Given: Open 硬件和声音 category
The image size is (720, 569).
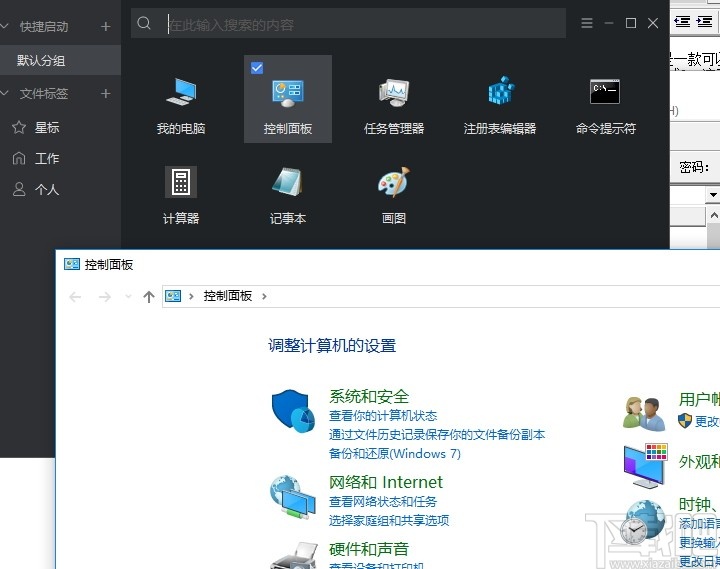Looking at the screenshot, I should [x=369, y=549].
